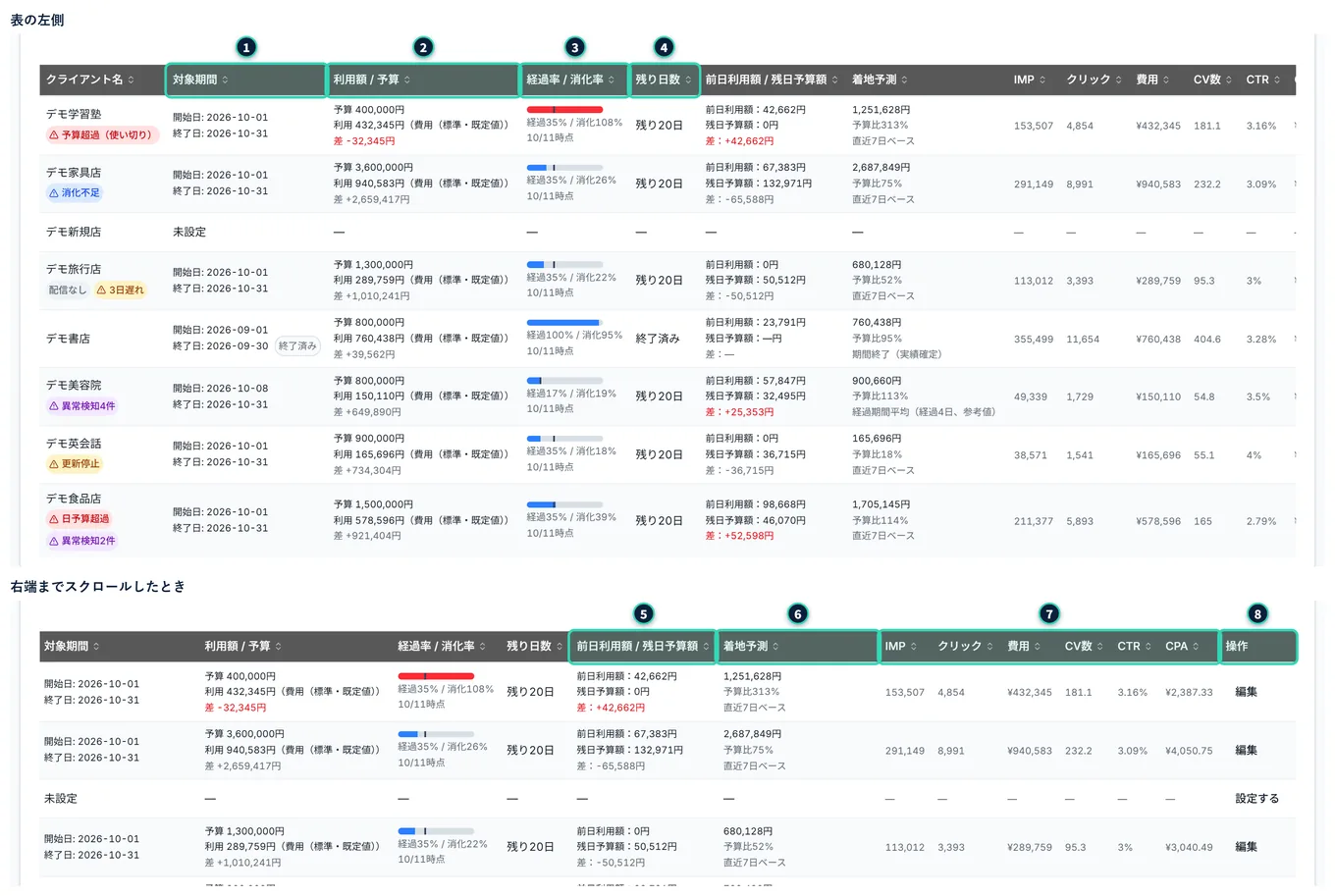Click 設定する in the 未設定 row
Image resolution: width=1335 pixels, height=896 pixels.
click(x=1256, y=798)
